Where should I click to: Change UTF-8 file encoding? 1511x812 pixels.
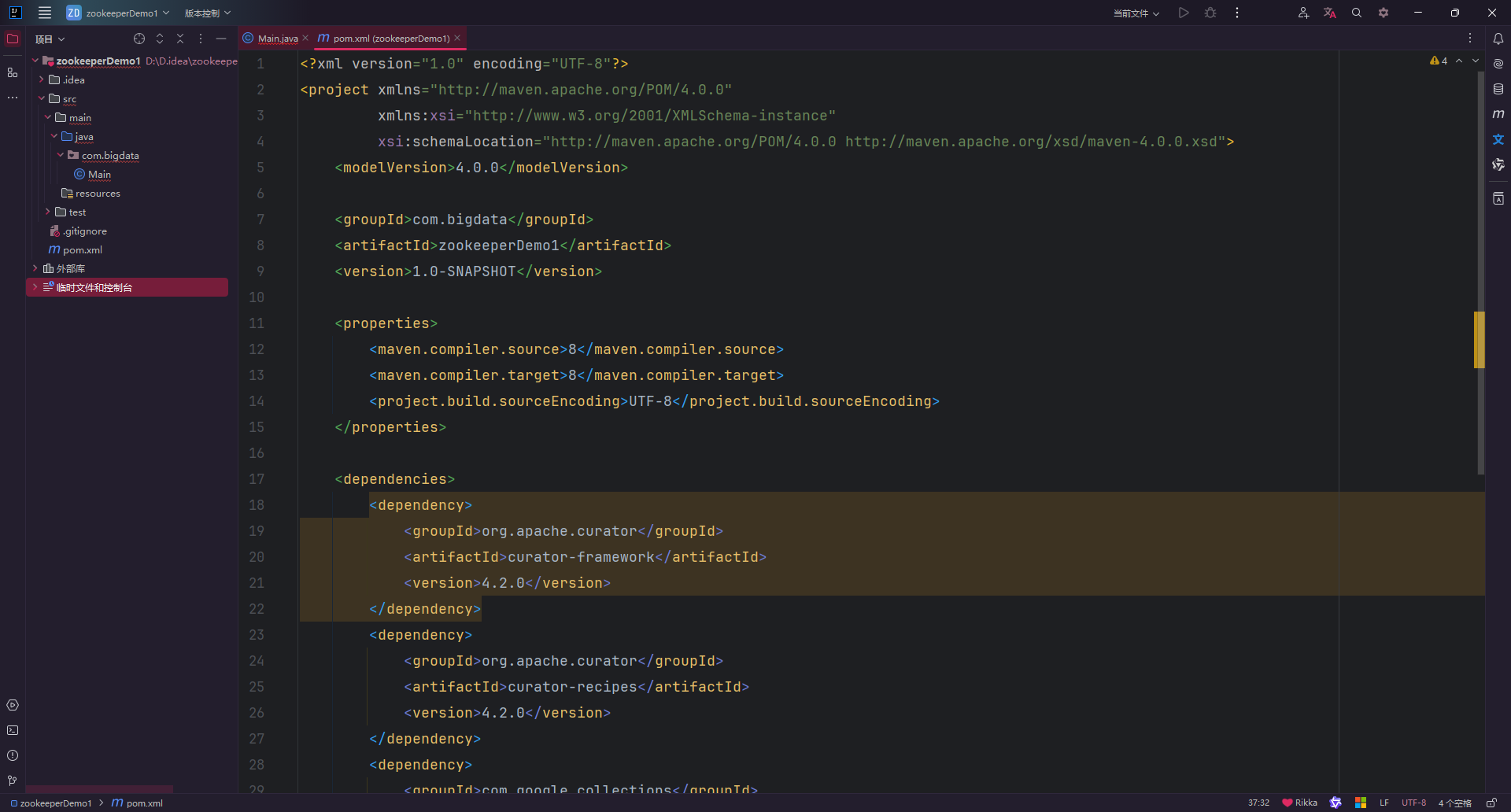pyautogui.click(x=1413, y=803)
